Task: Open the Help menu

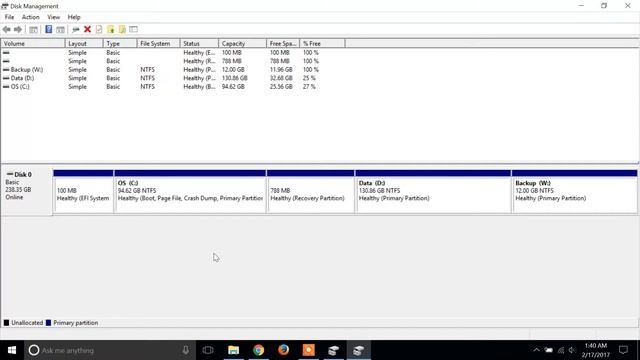Action: click(x=74, y=17)
